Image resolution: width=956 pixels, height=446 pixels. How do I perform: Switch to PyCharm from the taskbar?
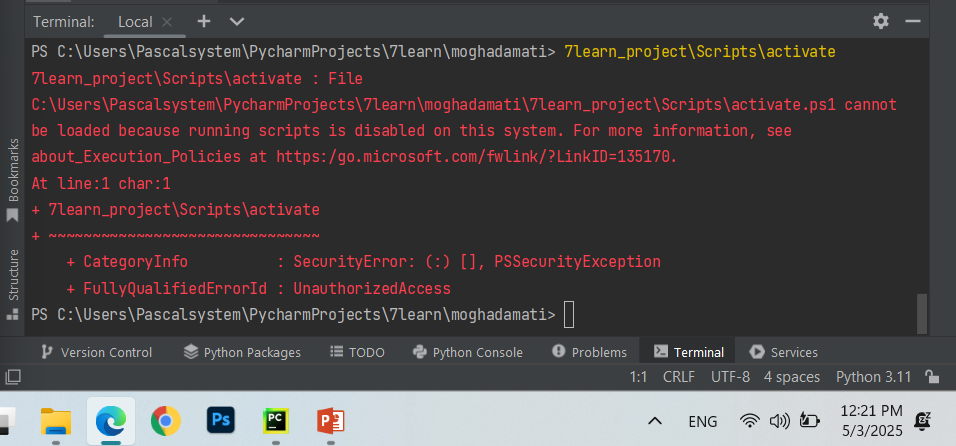(x=276, y=420)
